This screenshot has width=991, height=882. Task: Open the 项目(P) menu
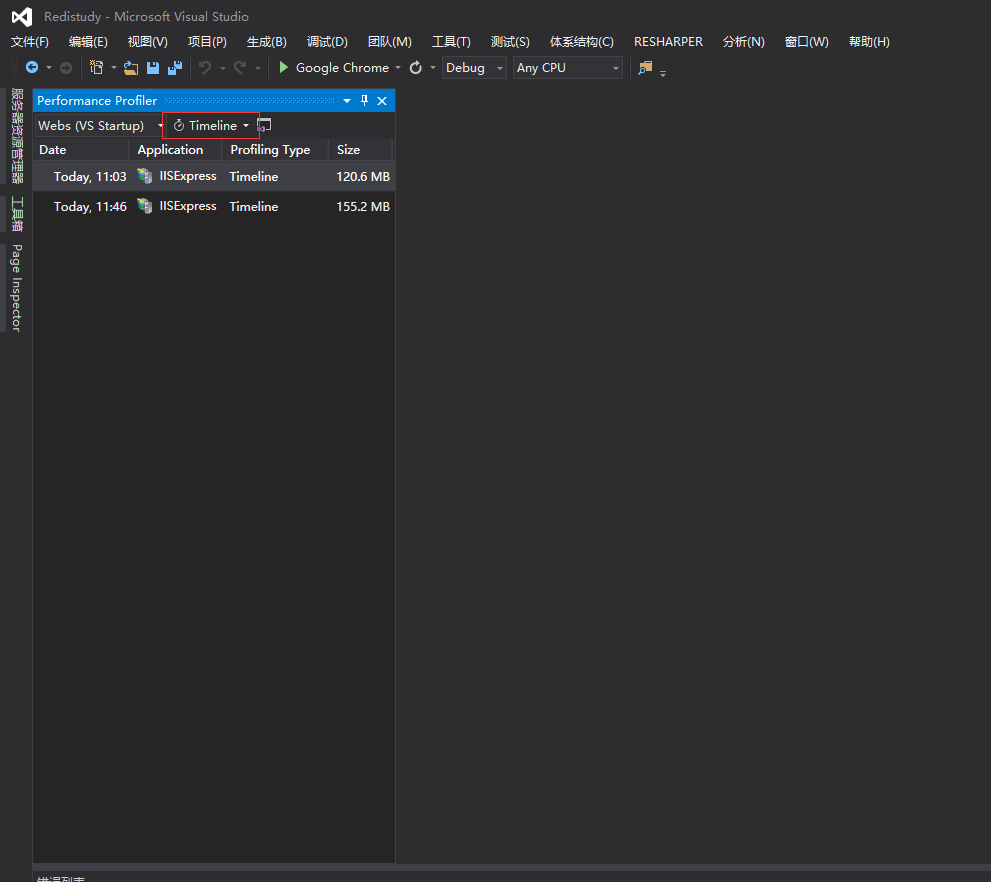click(x=207, y=42)
